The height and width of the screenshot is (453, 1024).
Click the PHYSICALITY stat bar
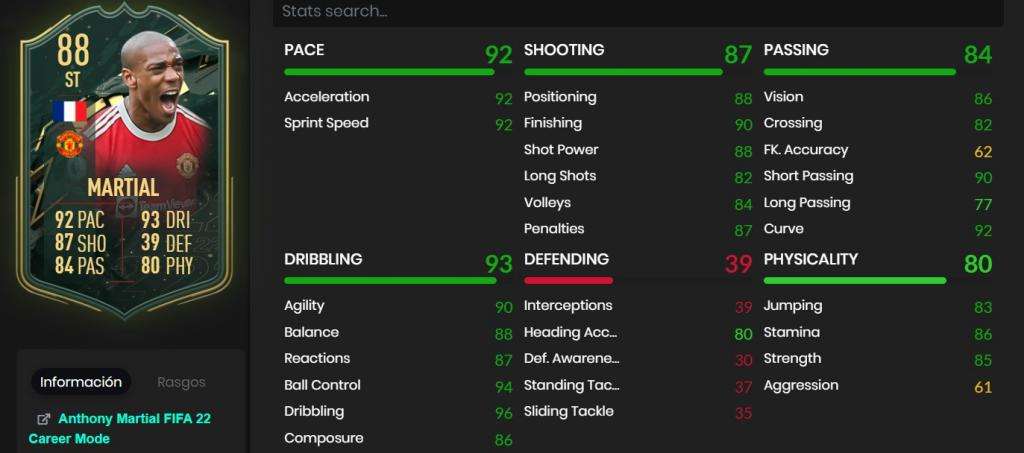855,281
